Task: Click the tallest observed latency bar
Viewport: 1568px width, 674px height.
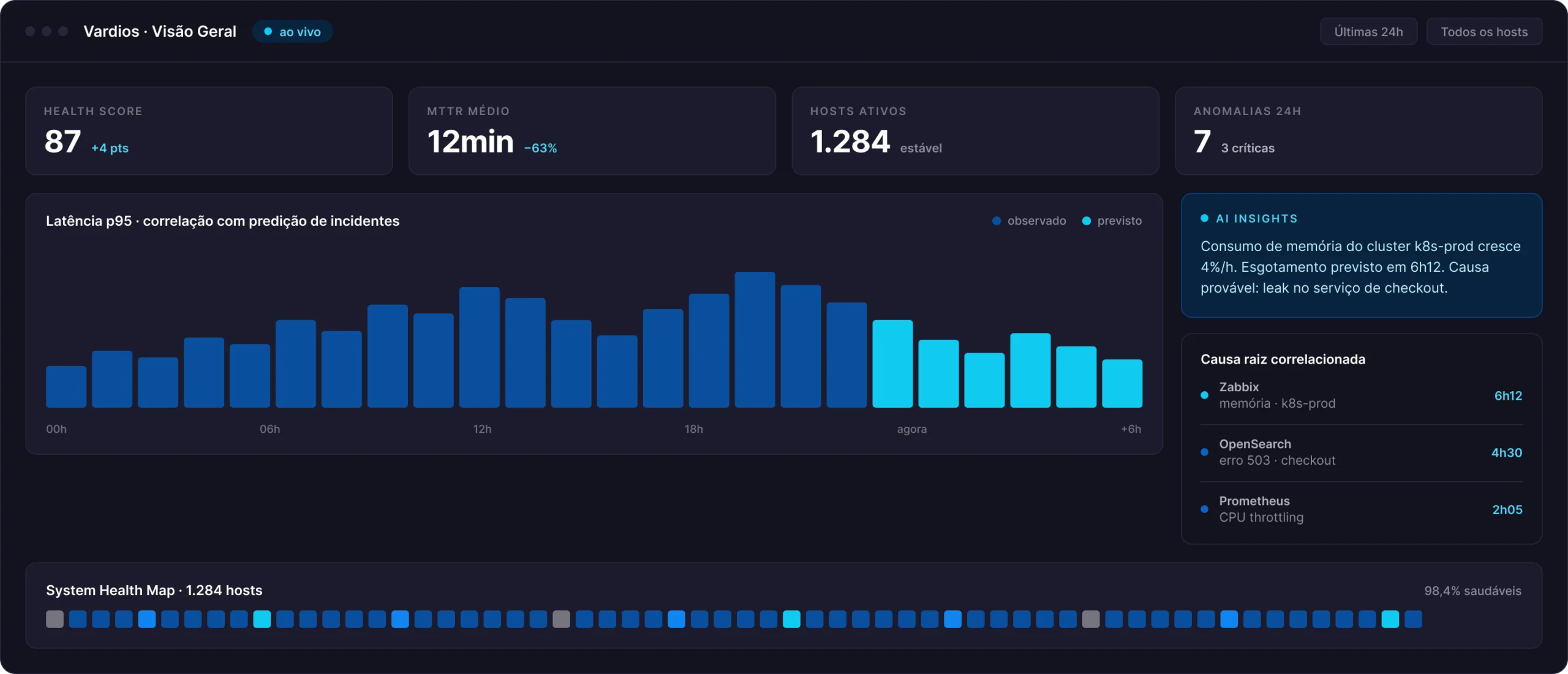Action: (755, 340)
